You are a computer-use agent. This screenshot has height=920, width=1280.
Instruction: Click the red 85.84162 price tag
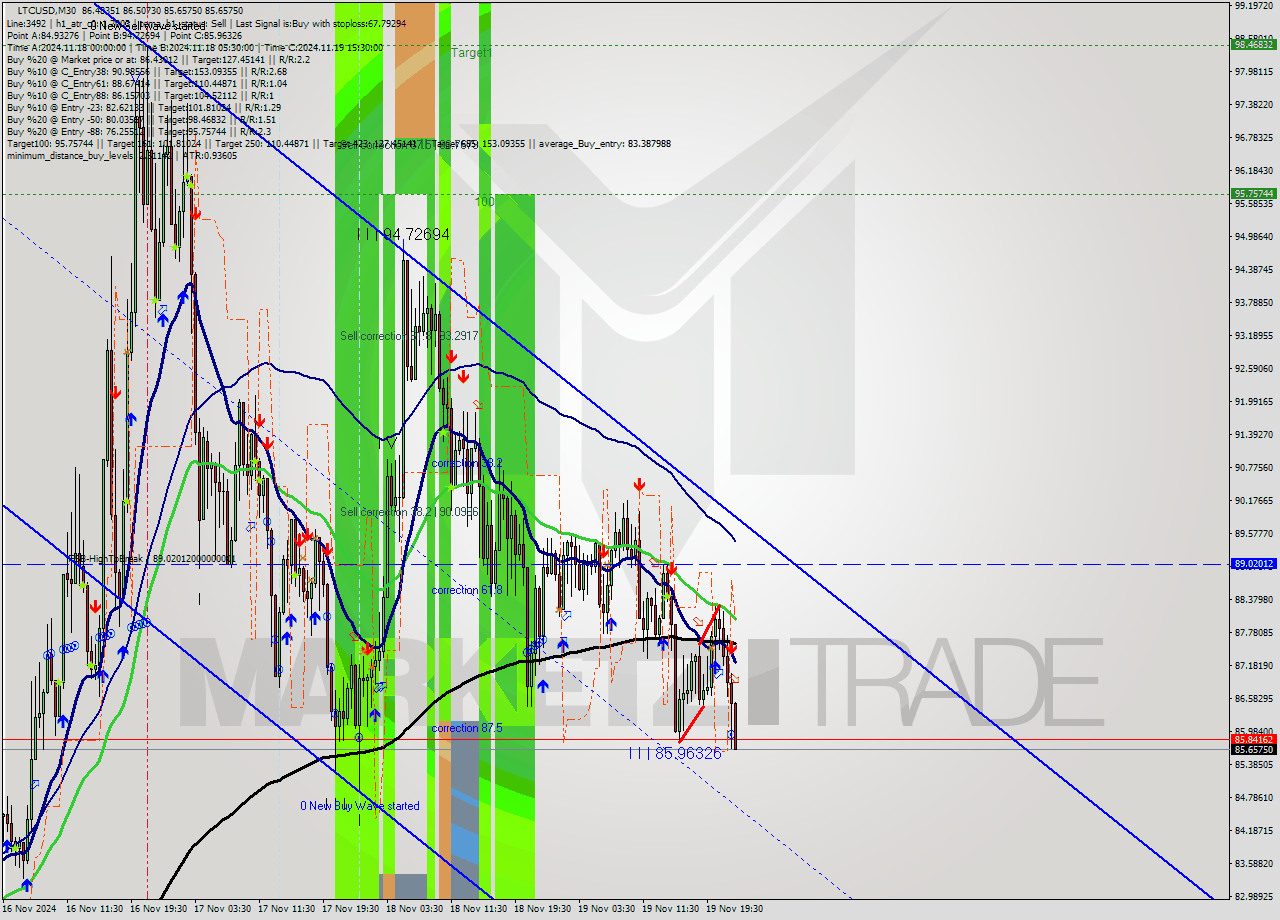(1254, 739)
